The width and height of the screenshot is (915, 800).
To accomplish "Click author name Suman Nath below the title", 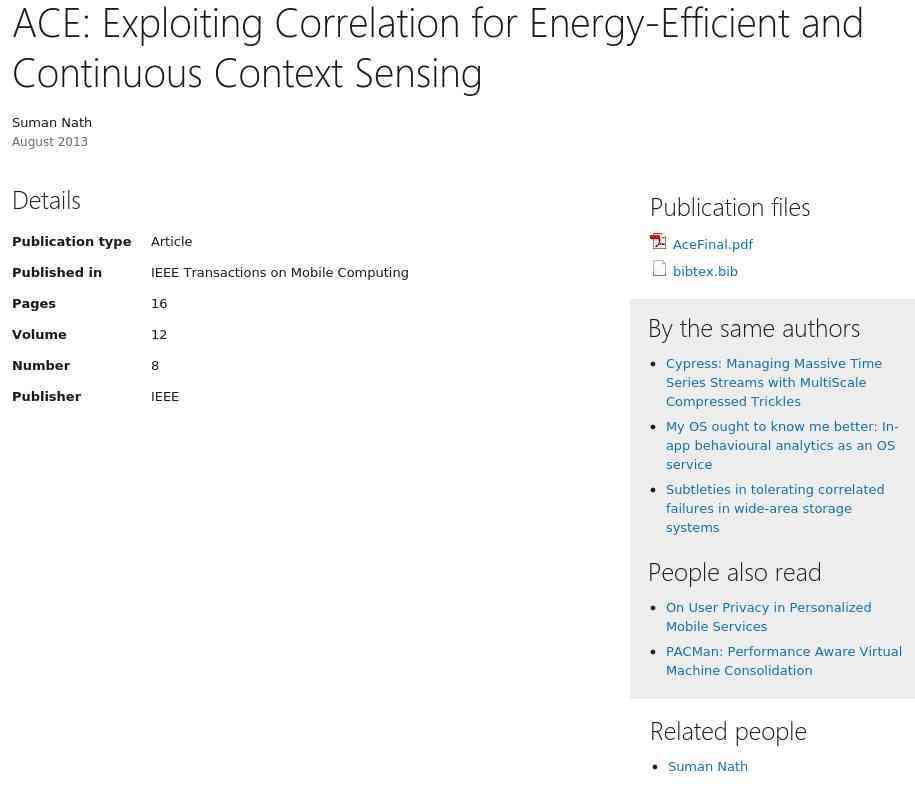I will [52, 123].
